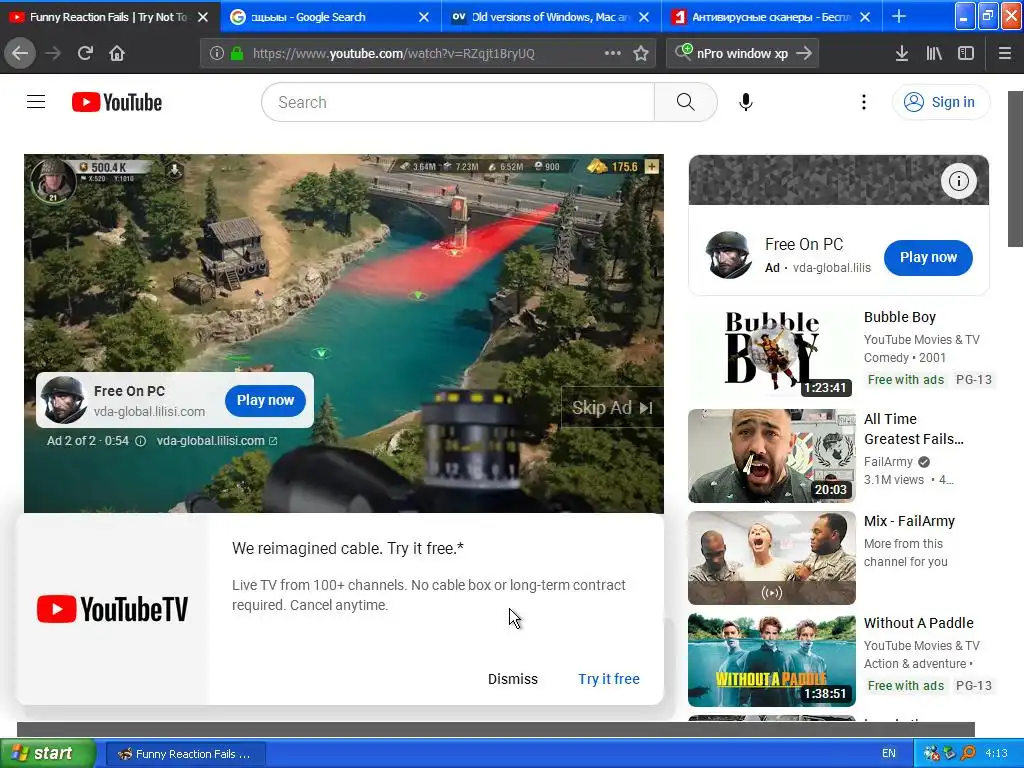Show site information via the info icon

pos(216,54)
